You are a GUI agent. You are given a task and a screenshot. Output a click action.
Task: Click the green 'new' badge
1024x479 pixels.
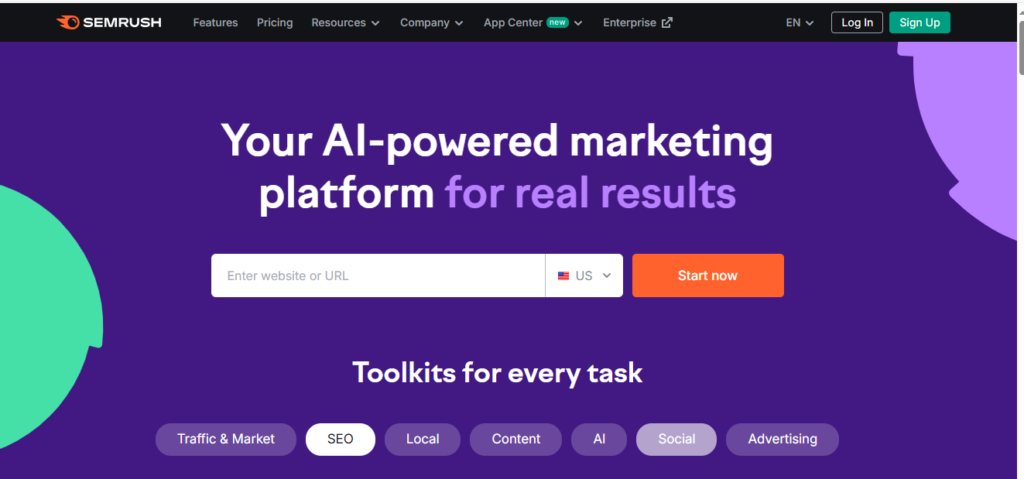[x=557, y=22]
